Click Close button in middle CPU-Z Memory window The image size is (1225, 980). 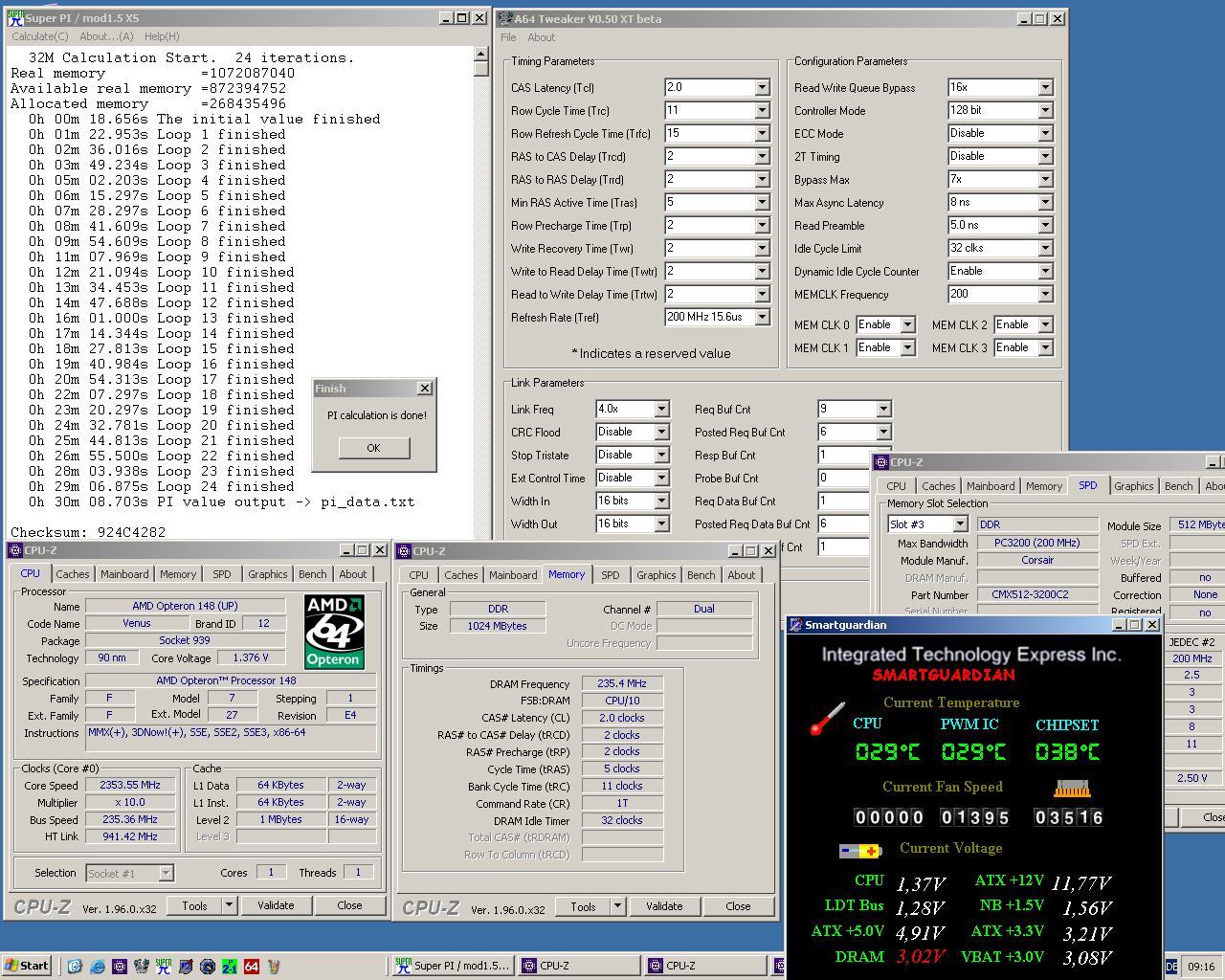[x=738, y=906]
